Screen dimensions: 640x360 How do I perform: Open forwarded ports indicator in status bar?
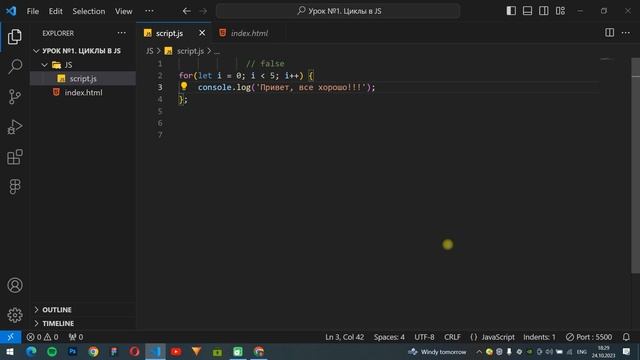click(x=76, y=337)
